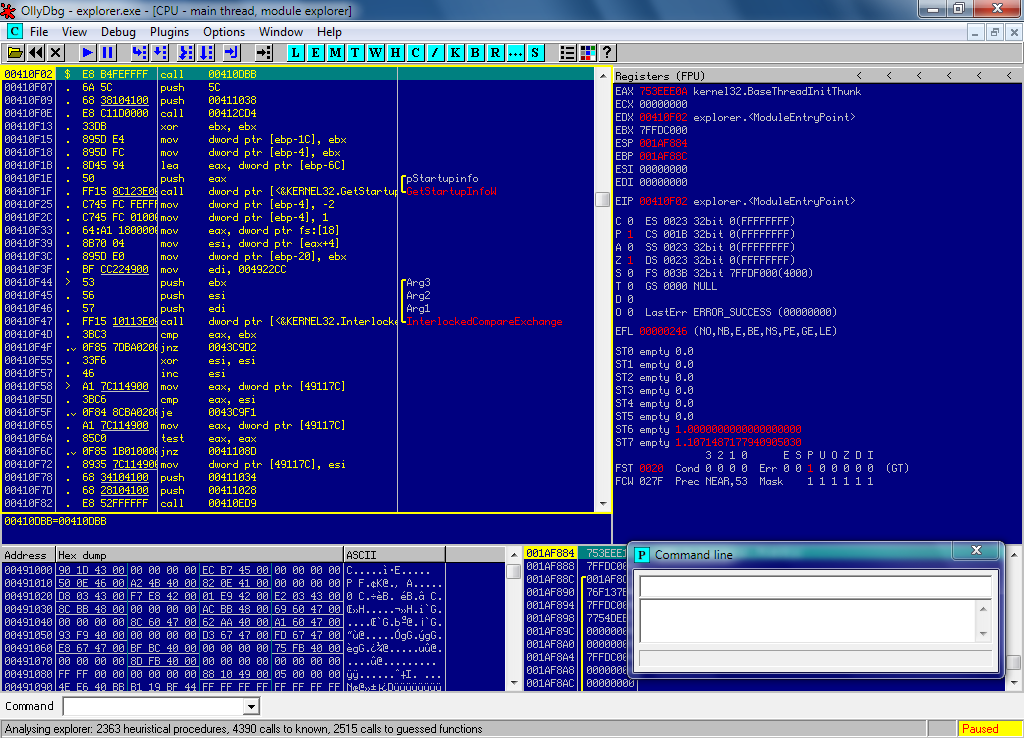Toggle the C flag value
This screenshot has height=738, width=1024.
(x=630, y=221)
